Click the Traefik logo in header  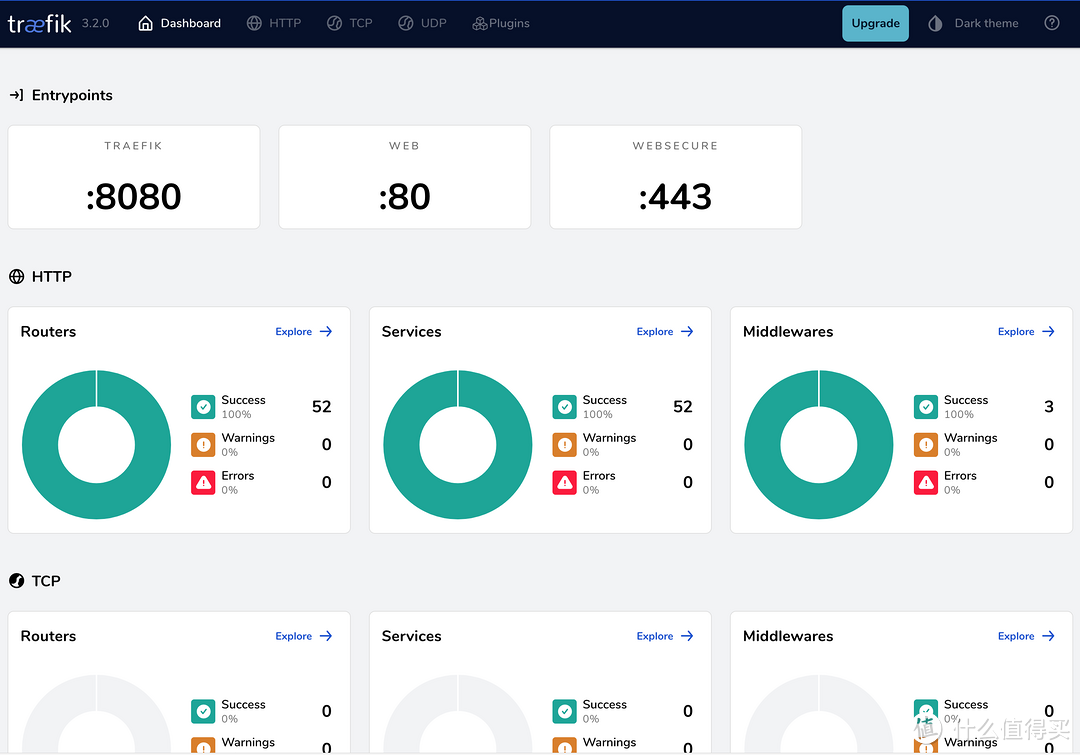click(x=40, y=23)
